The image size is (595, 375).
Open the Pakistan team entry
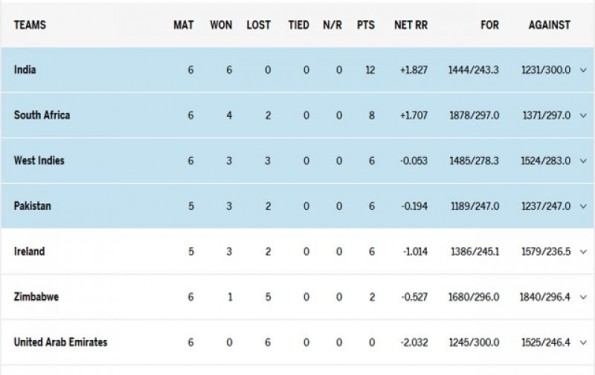coord(32,206)
